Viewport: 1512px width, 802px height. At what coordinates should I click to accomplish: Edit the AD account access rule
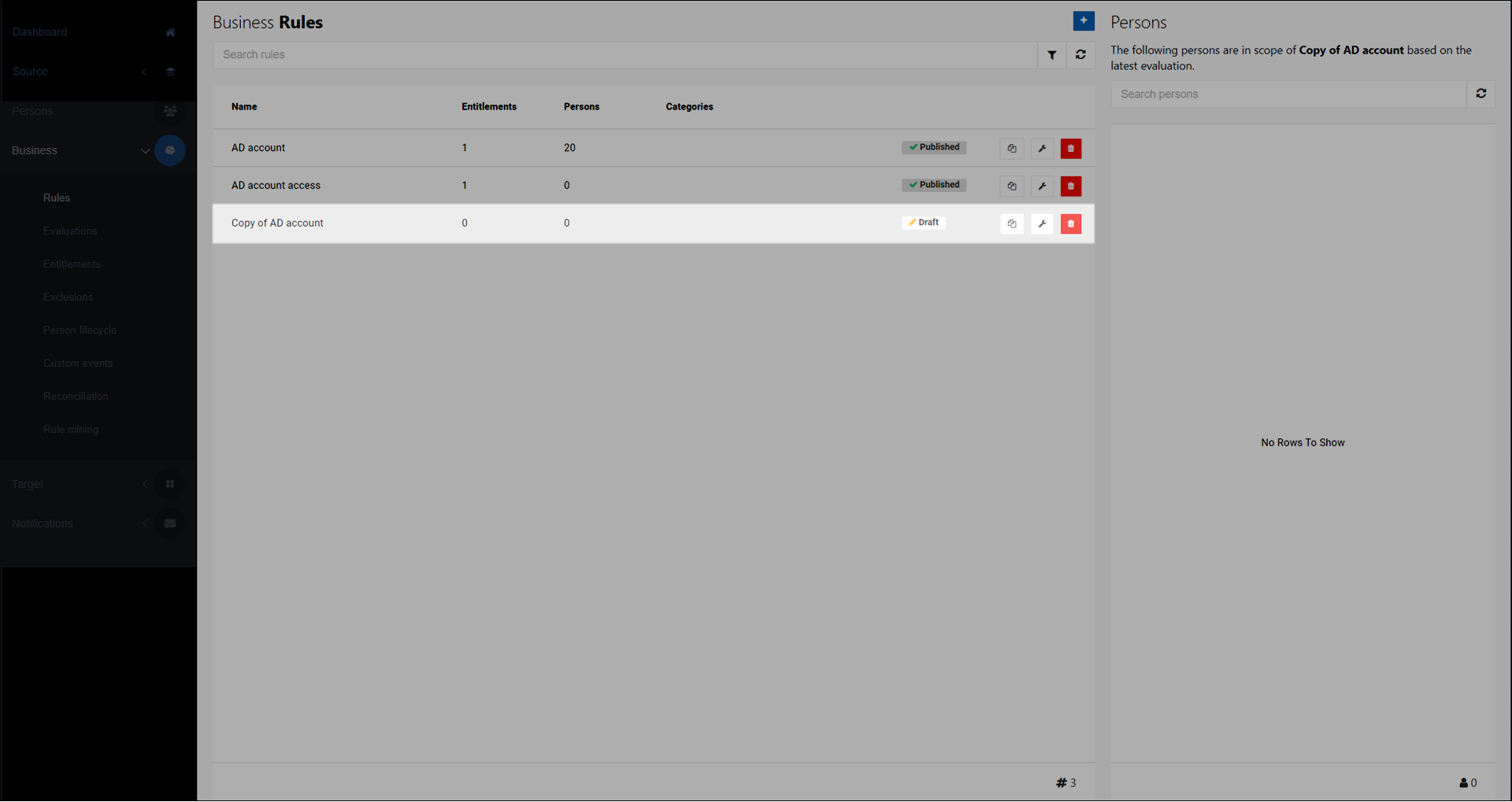[x=1041, y=187]
